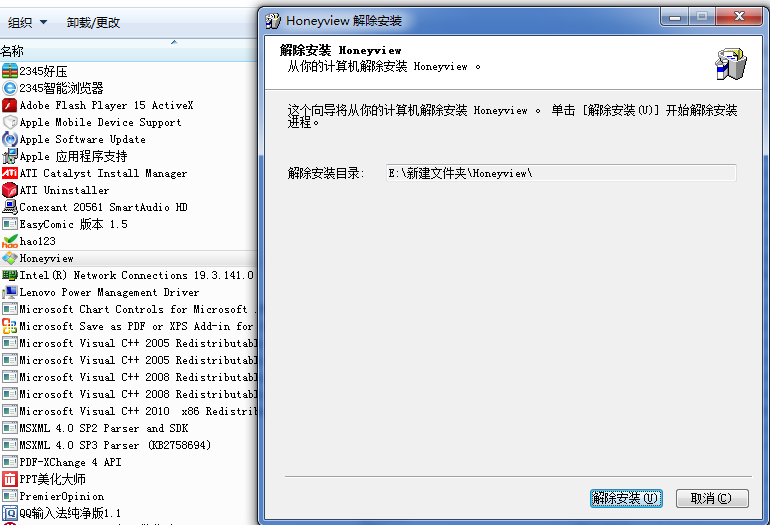Click the Adobe Flash Player 15 ActiveX text
The height and width of the screenshot is (525, 770).
106,105
